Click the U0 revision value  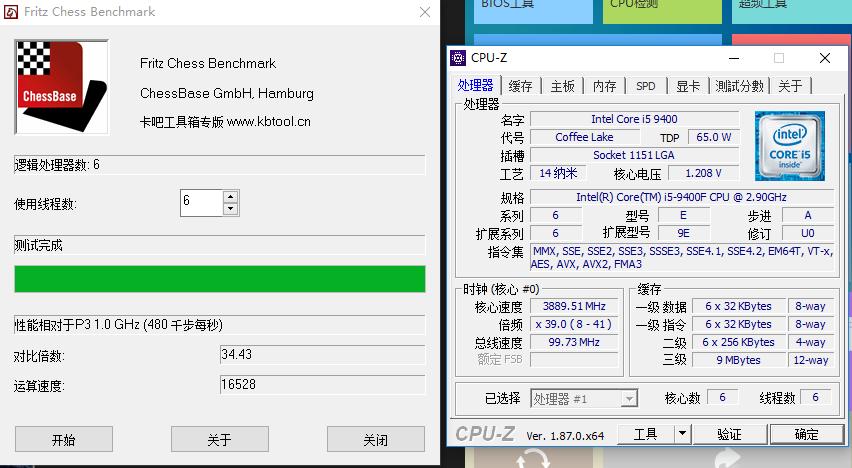807,233
